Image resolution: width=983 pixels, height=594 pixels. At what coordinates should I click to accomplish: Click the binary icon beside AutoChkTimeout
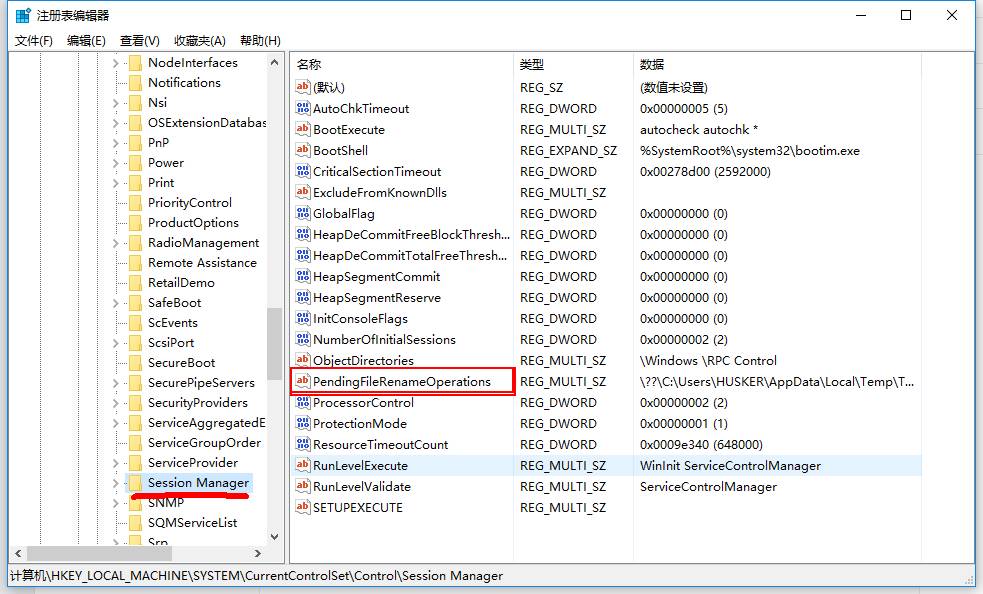pyautogui.click(x=304, y=108)
